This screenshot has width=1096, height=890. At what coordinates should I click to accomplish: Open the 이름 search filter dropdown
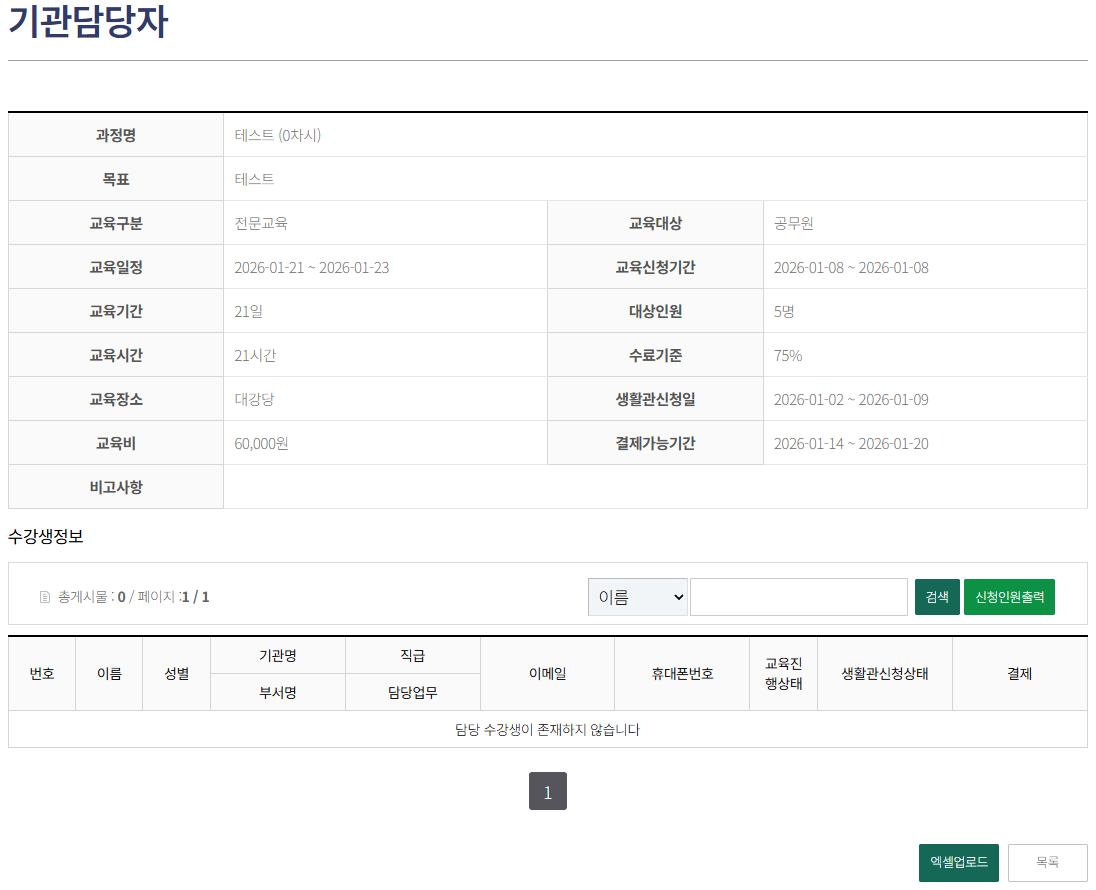(x=637, y=596)
